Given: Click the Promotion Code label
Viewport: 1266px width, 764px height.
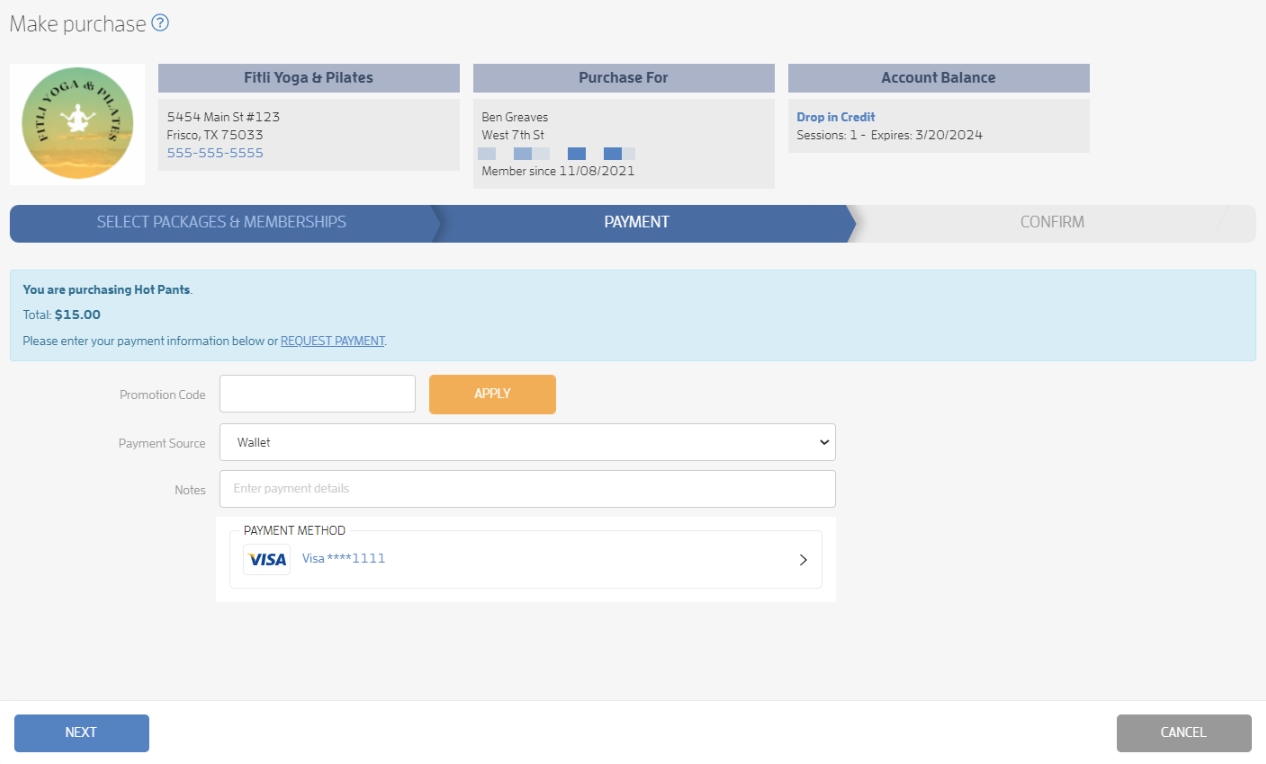Looking at the screenshot, I should coord(162,395).
